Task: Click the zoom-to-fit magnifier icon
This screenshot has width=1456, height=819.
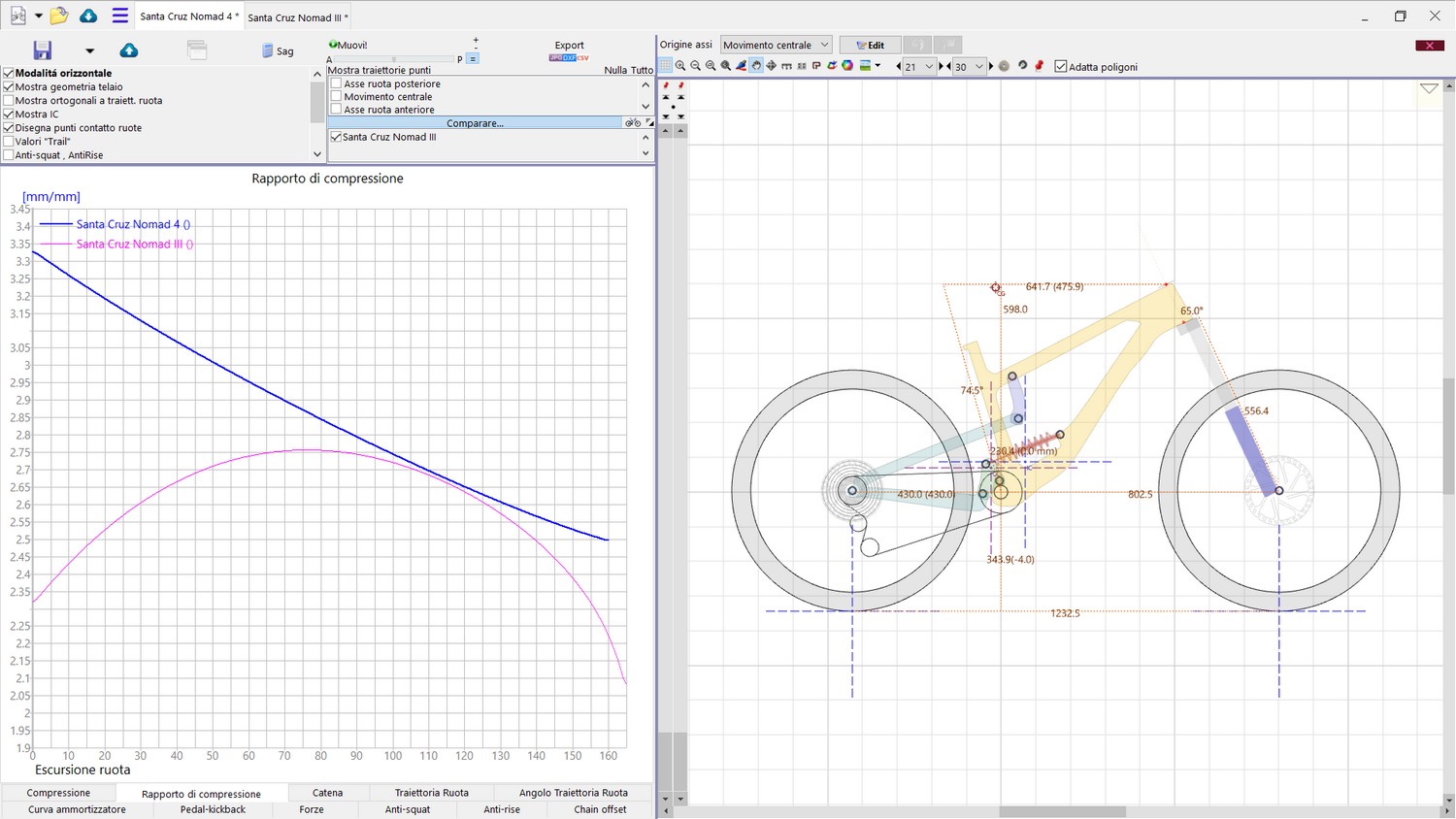Action: (726, 66)
